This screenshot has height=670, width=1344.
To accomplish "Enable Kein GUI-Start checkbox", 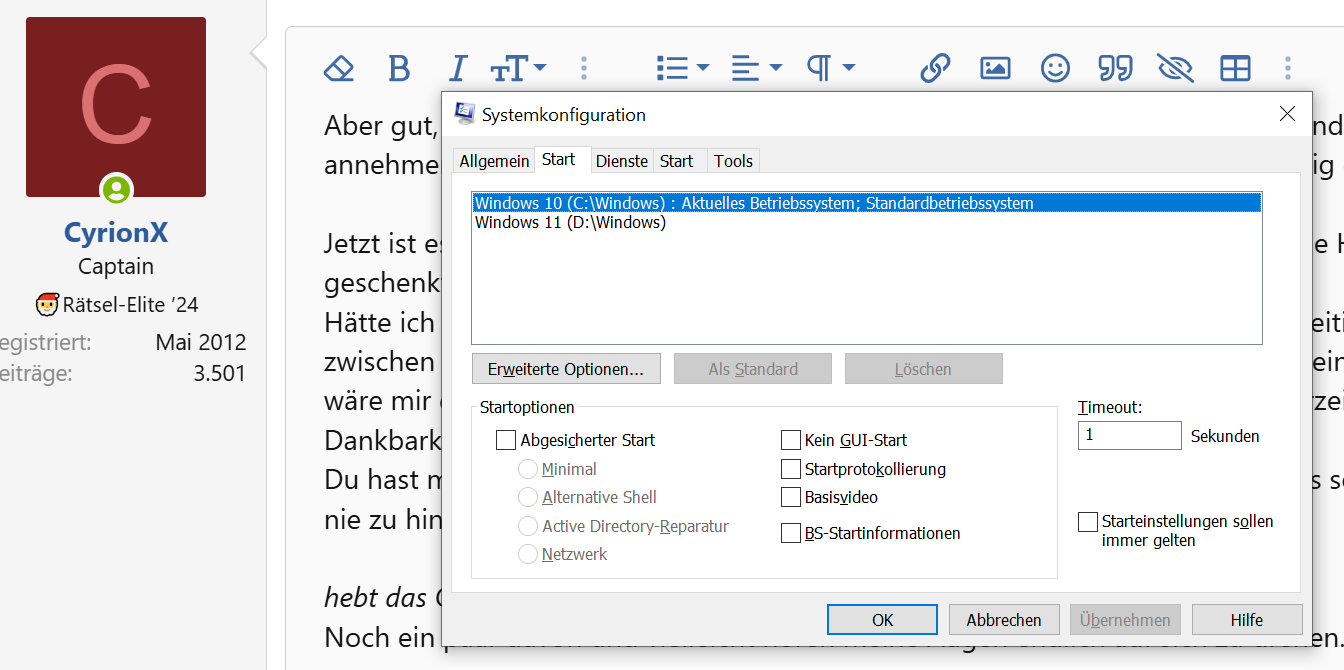I will point(791,440).
